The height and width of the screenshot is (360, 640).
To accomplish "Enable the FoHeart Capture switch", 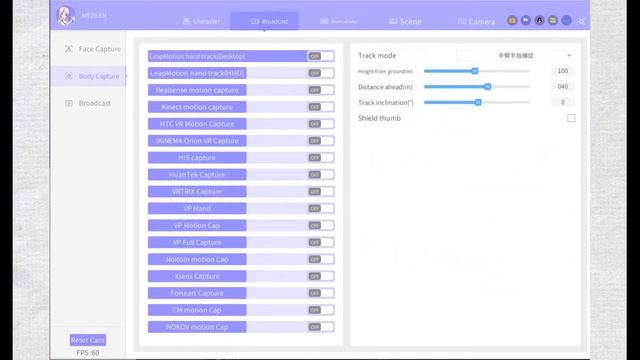I will 321,293.
